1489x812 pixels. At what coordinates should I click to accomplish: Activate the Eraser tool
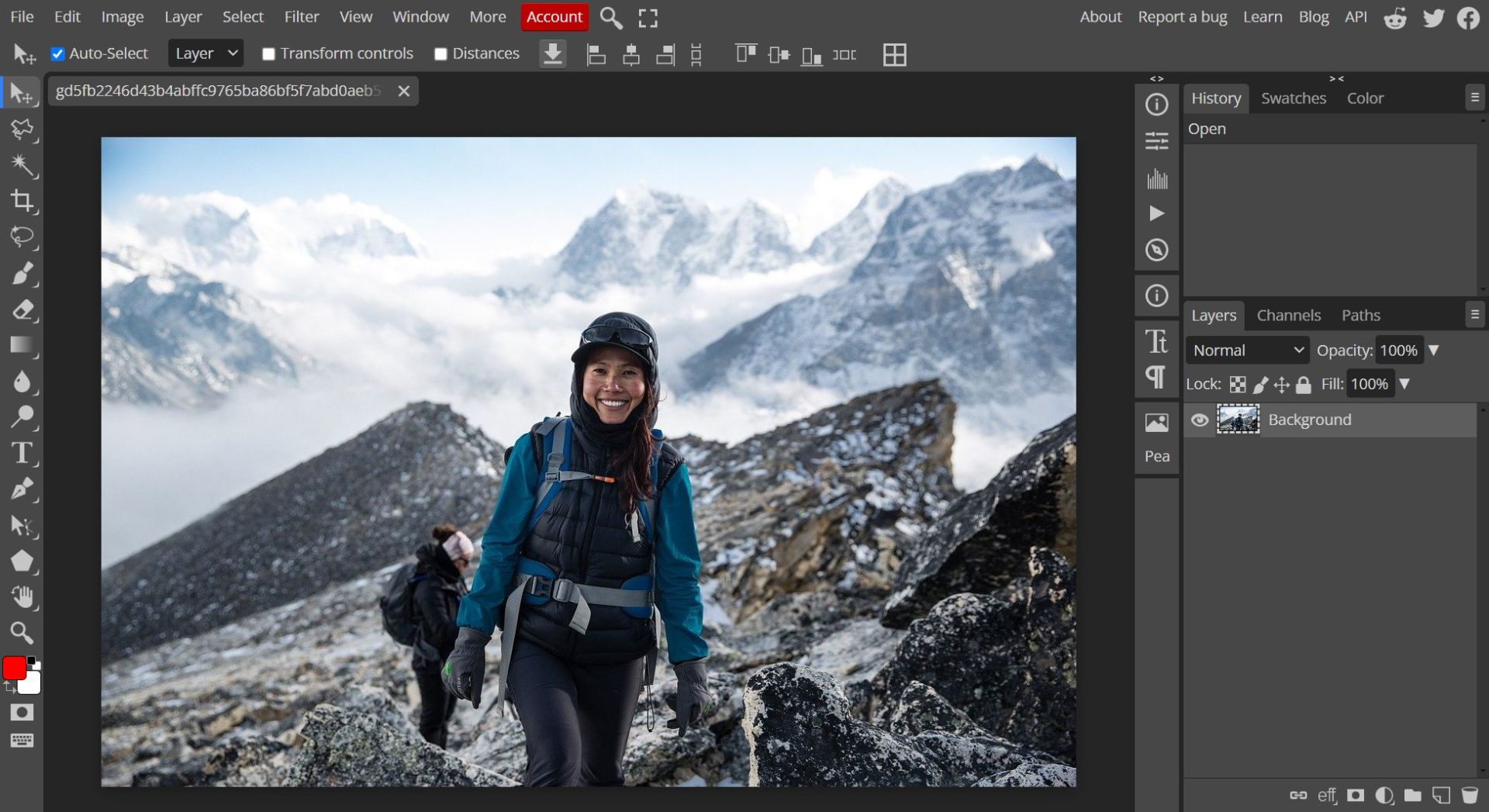pos(23,309)
